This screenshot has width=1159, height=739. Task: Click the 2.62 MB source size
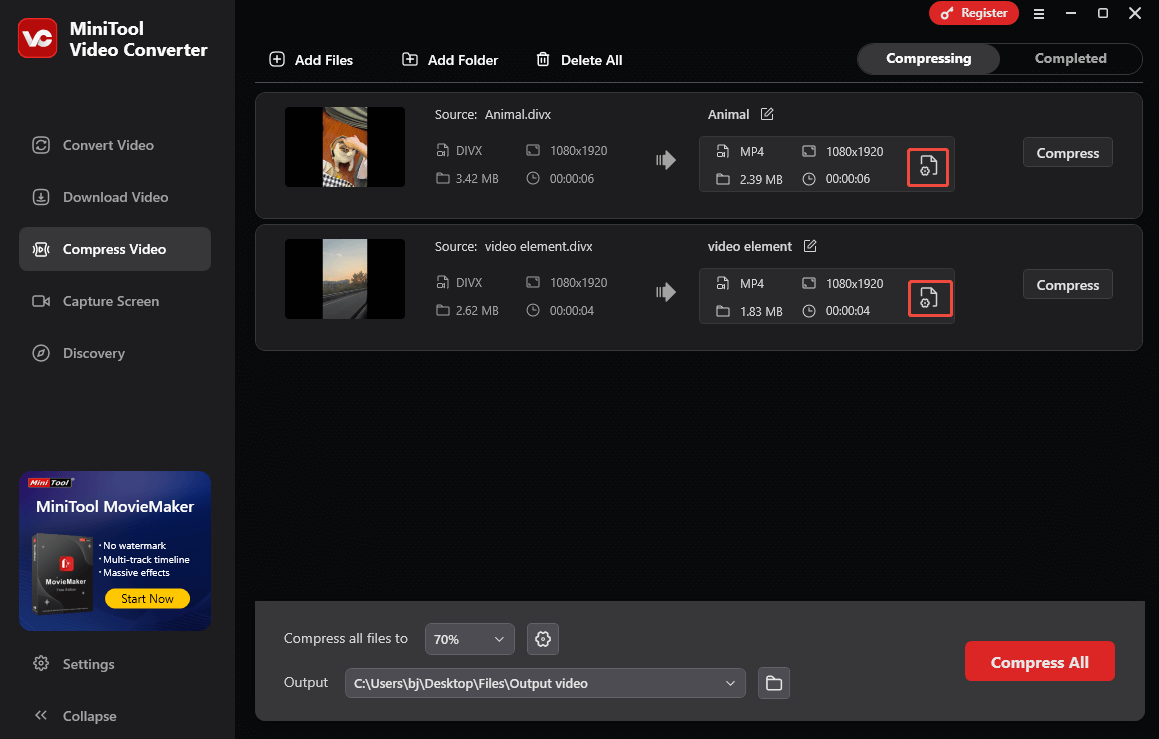coord(477,310)
